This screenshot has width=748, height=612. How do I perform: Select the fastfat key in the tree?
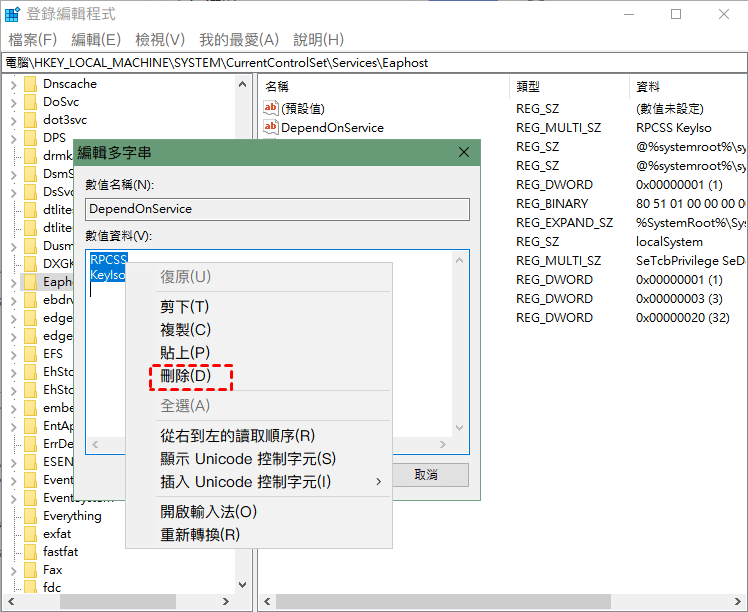click(61, 552)
